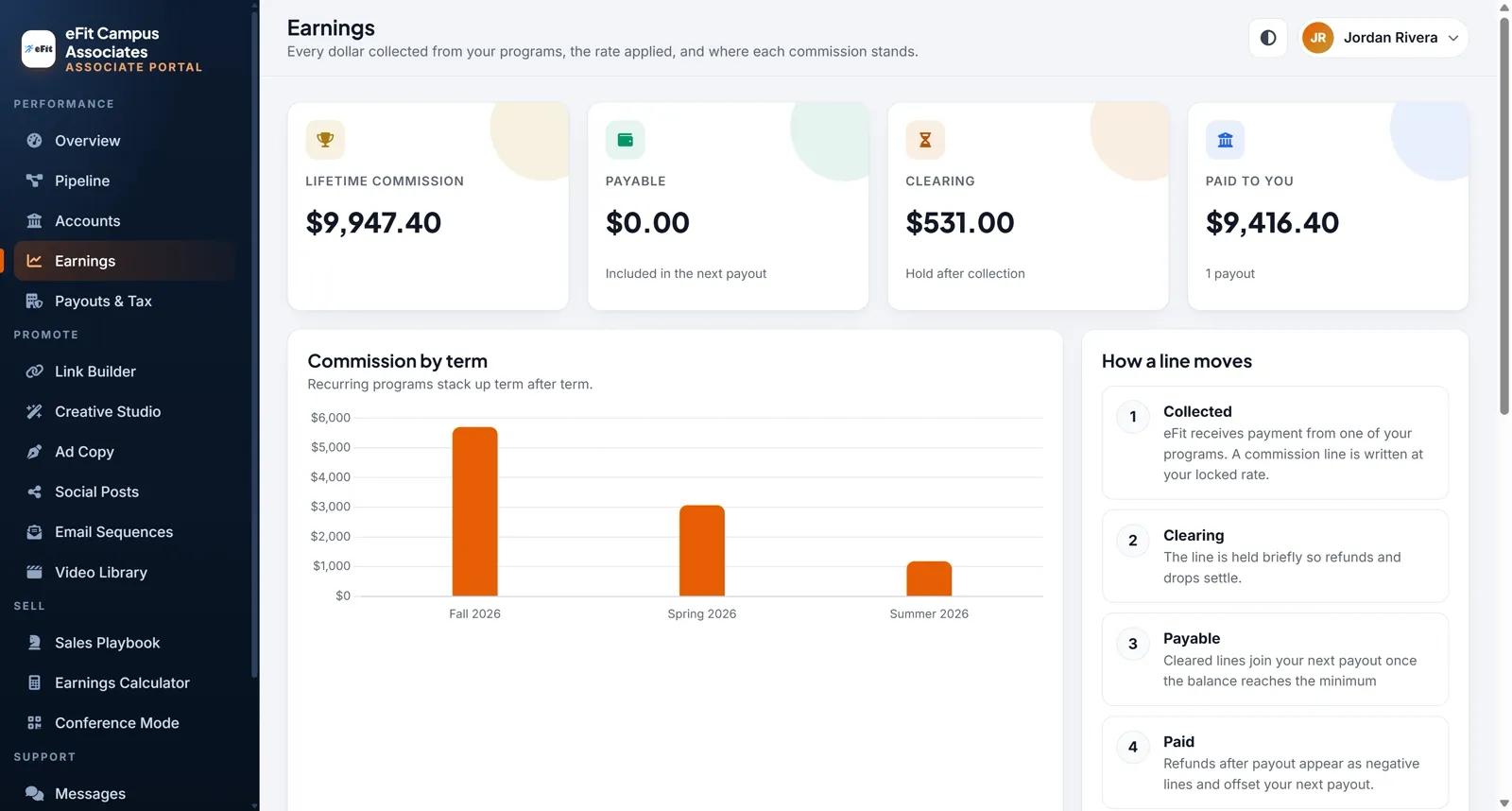The image size is (1512, 811).
Task: Open Accounts via its building icon
Action: pos(34,221)
